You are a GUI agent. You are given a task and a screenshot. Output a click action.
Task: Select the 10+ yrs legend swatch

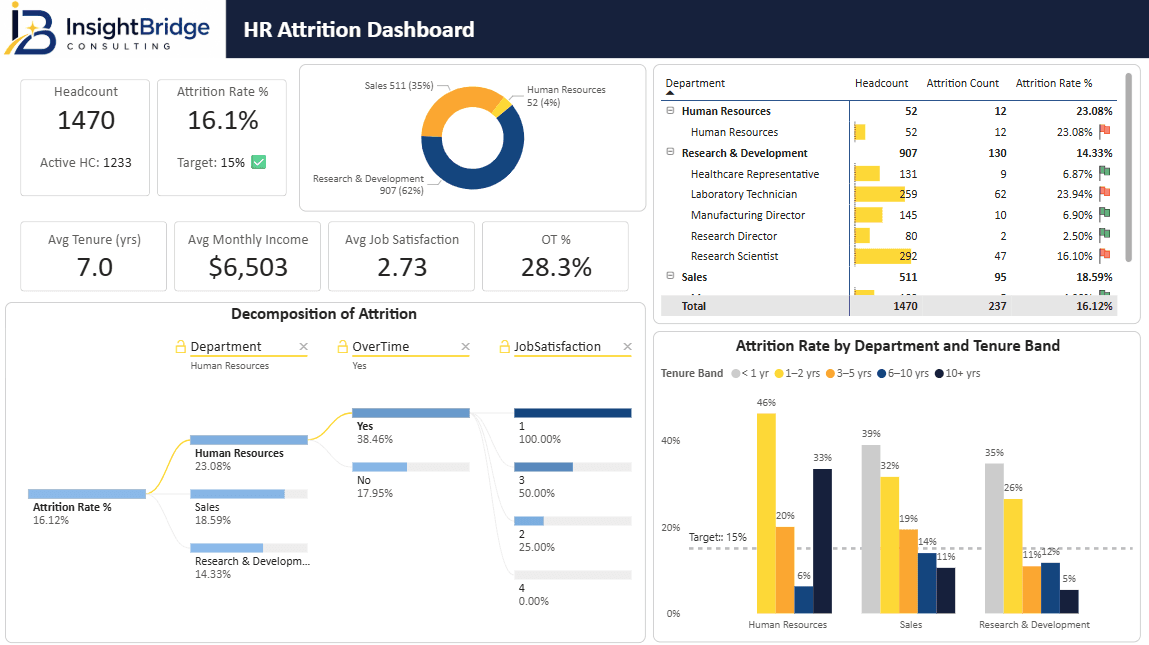939,373
